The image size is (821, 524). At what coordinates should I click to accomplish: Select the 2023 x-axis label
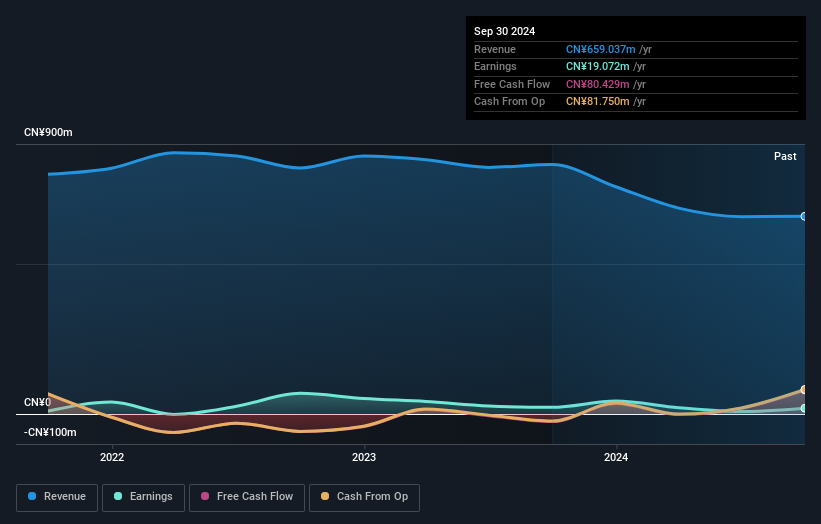pyautogui.click(x=364, y=457)
